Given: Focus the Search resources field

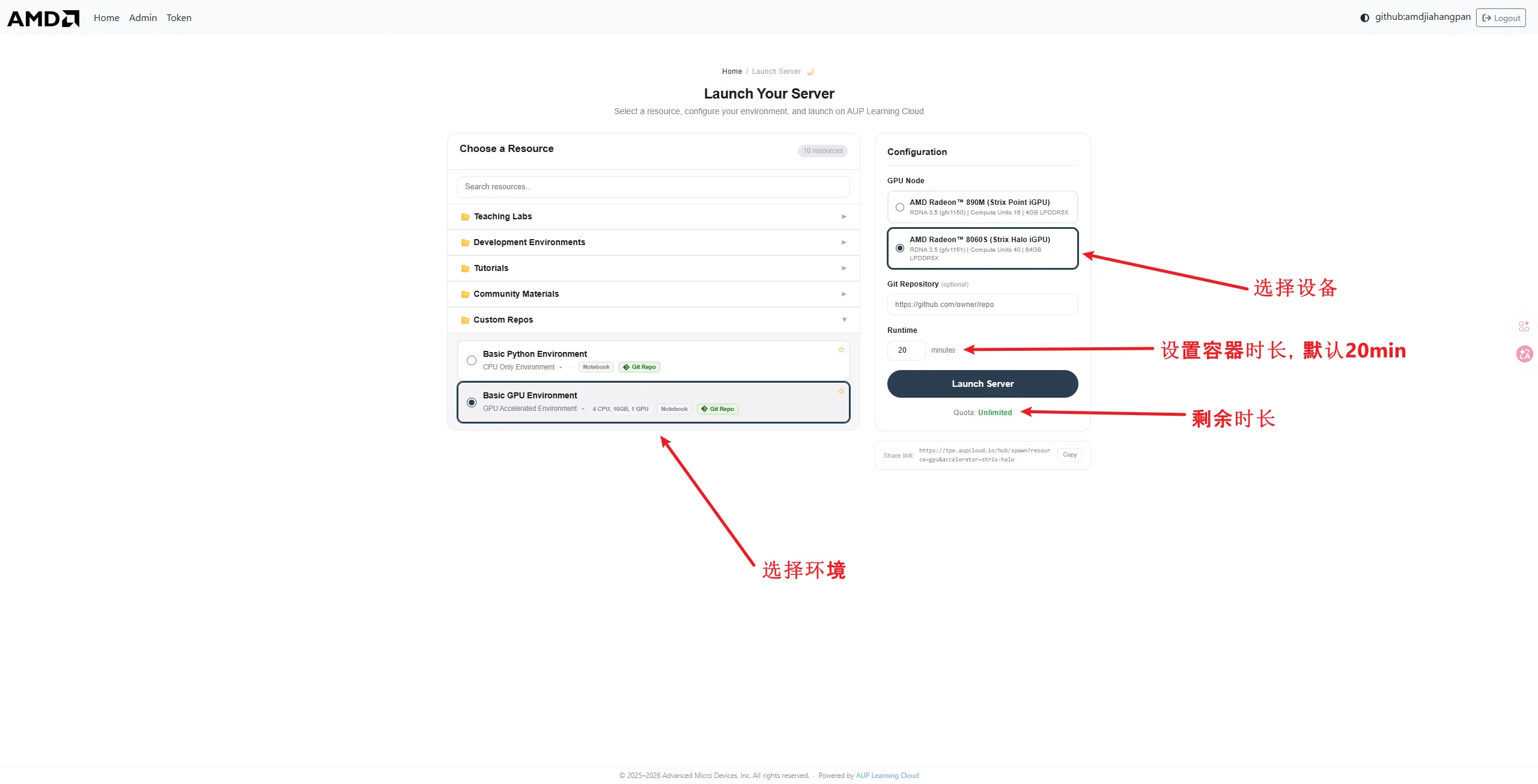Looking at the screenshot, I should [x=654, y=187].
